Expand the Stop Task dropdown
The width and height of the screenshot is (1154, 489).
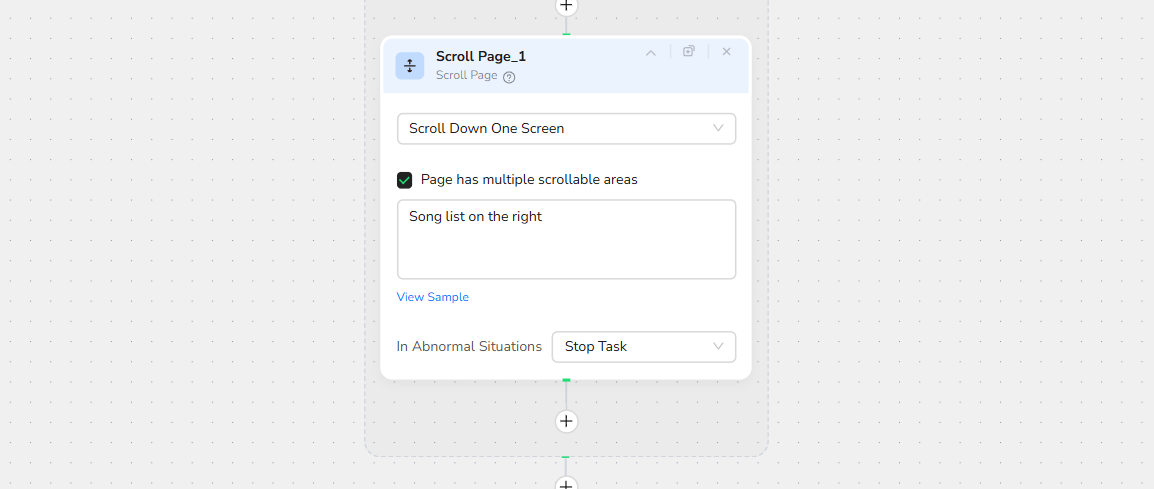[x=643, y=347]
